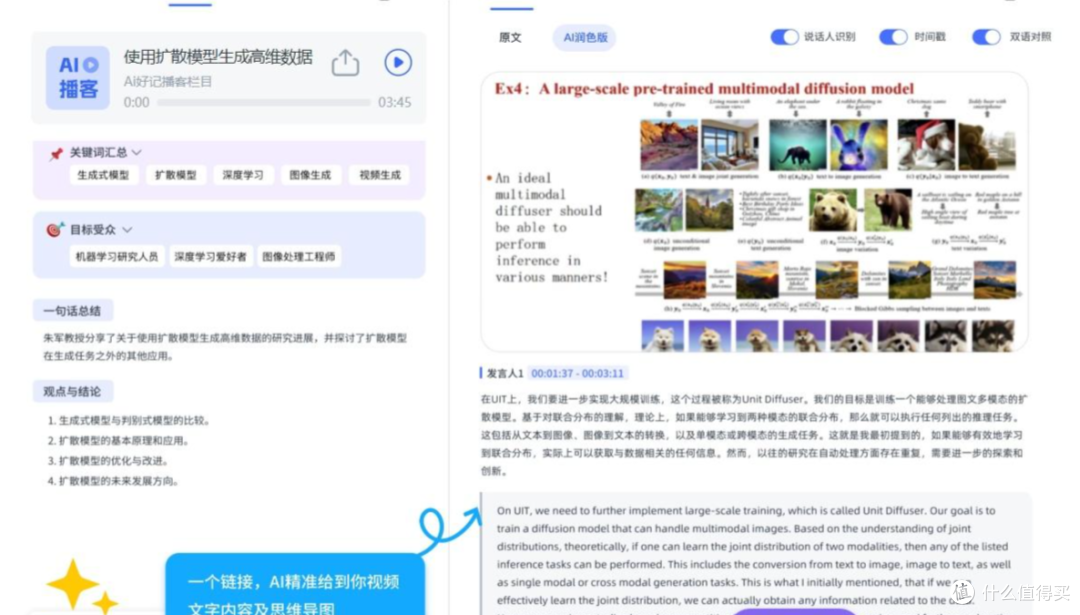Select audience tag 图像处理工程师
This screenshot has height=615, width=1080.
pyautogui.click(x=298, y=256)
